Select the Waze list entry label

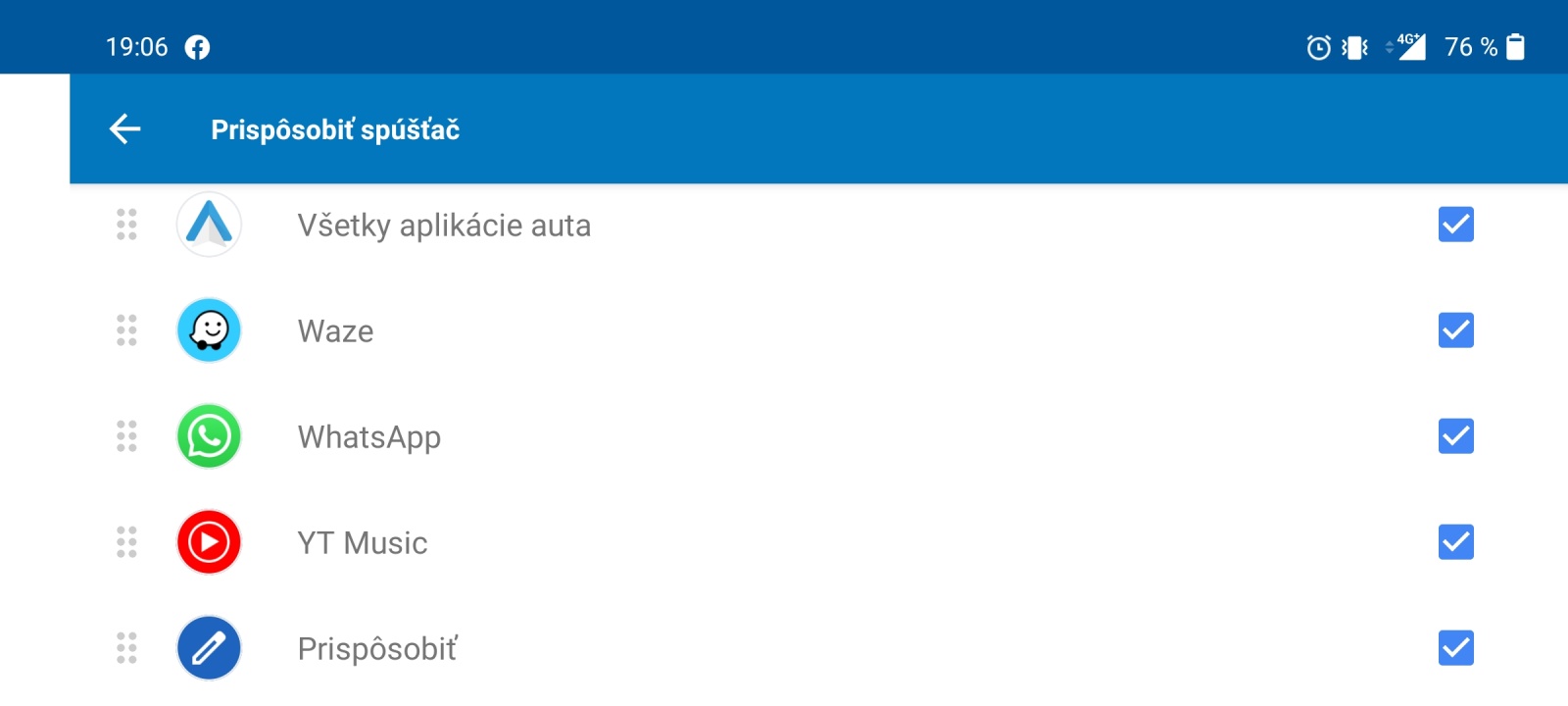[x=335, y=331]
